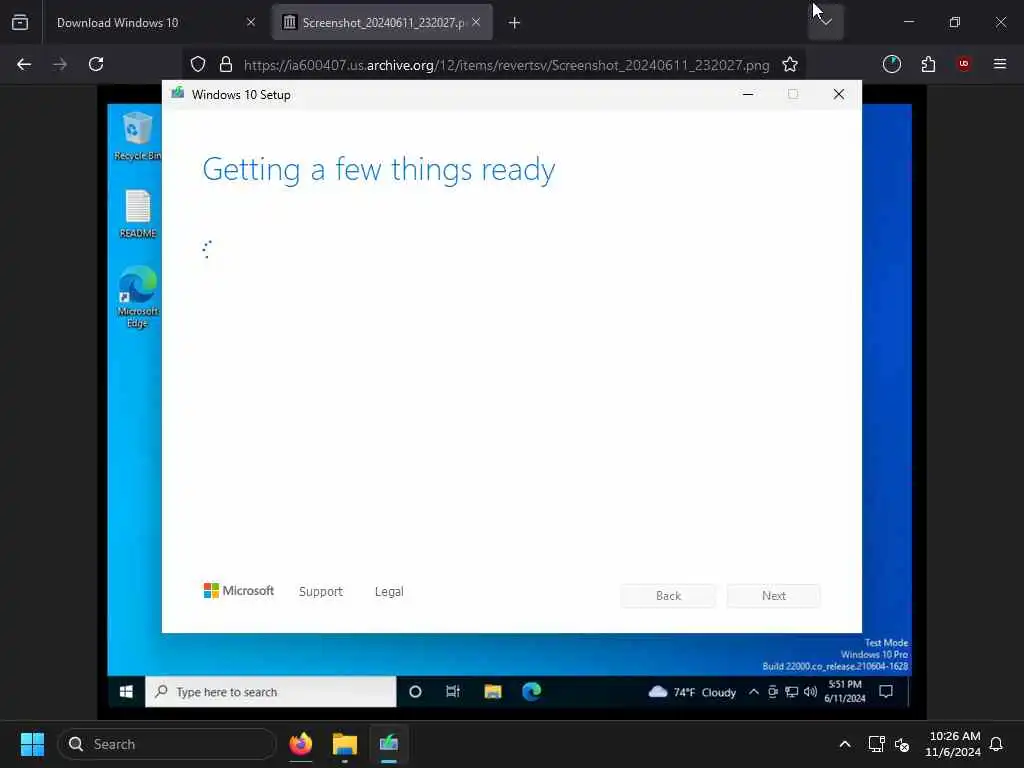This screenshot has width=1024, height=768.
Task: Close the Download Windows 10 tab
Action: (250, 22)
